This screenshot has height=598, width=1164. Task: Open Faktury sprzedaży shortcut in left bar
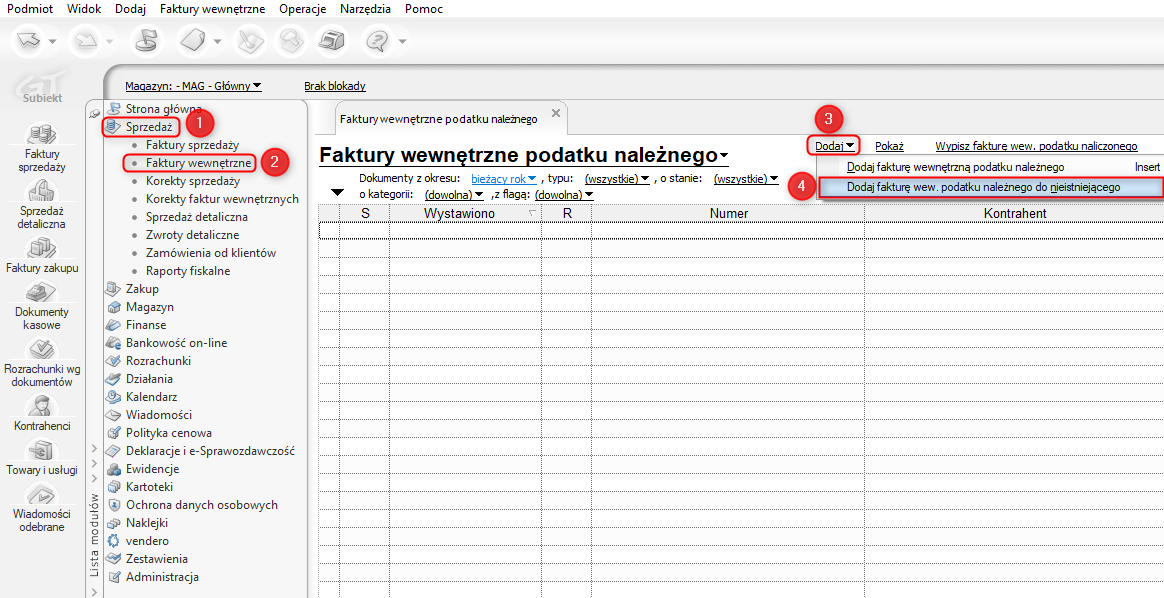tap(42, 148)
